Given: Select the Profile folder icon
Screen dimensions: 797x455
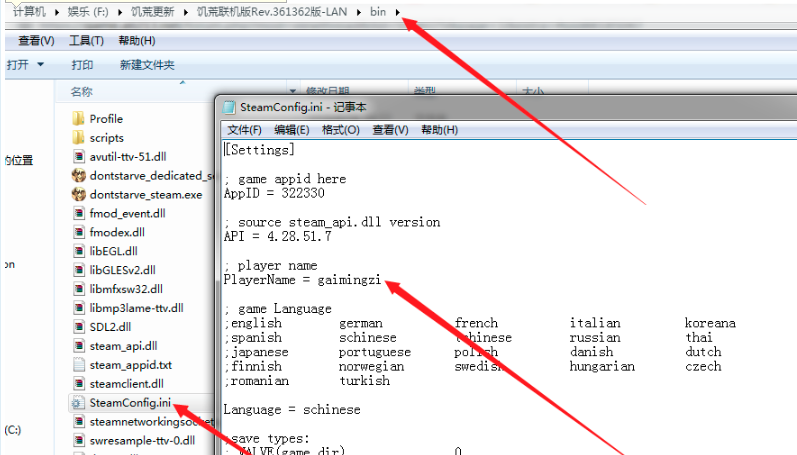Looking at the screenshot, I should pyautogui.click(x=79, y=119).
